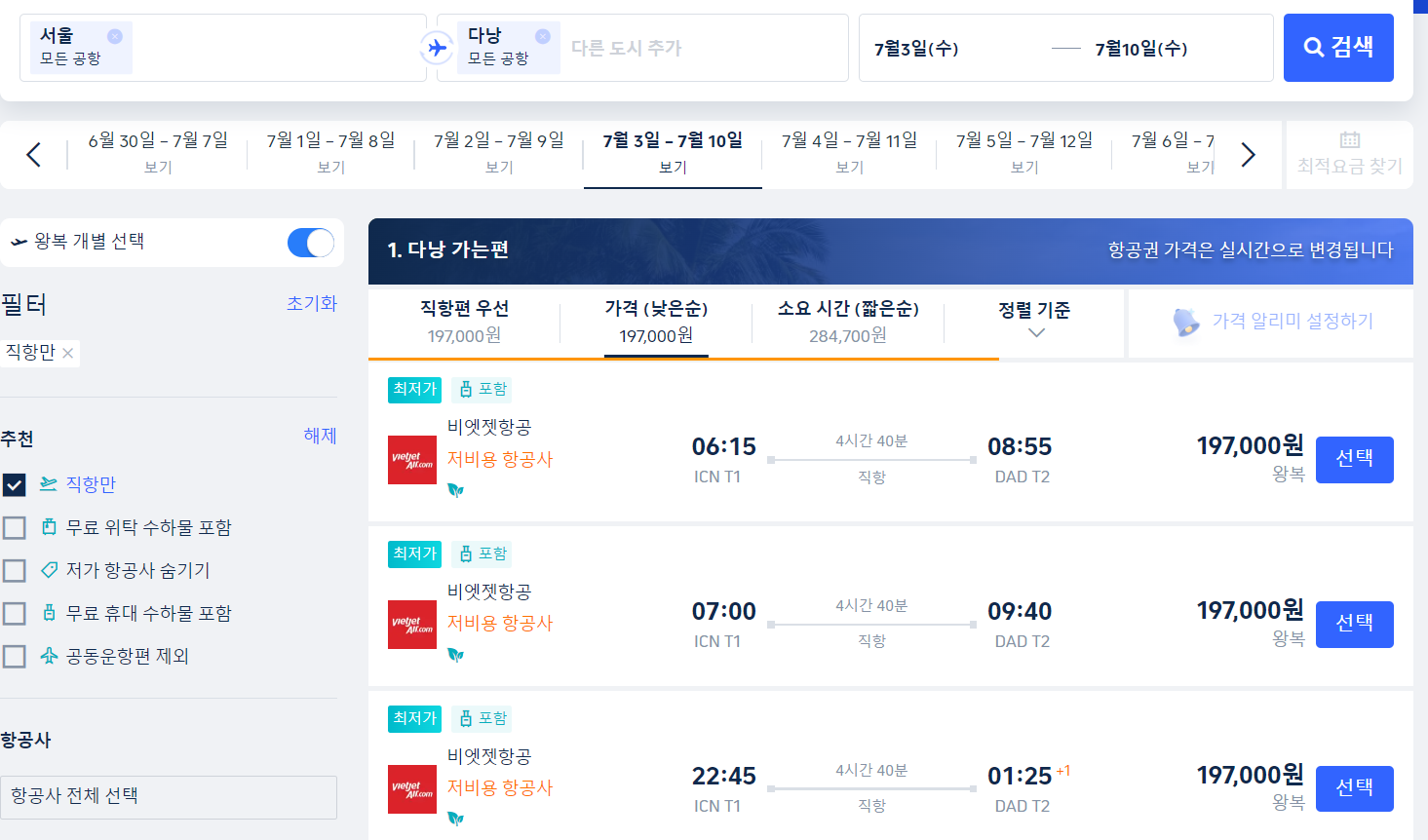The width and height of the screenshot is (1428, 840).
Task: Click the 포함 baggage badge on 06:15 flight
Action: (482, 390)
